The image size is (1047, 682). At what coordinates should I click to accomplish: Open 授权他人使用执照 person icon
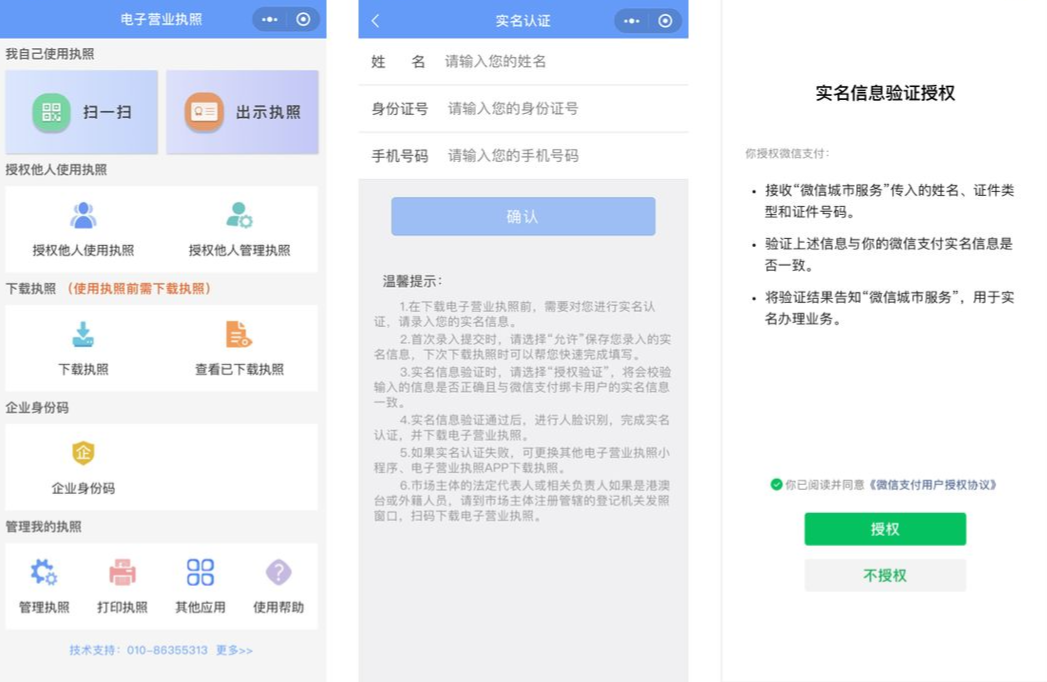tap(83, 215)
